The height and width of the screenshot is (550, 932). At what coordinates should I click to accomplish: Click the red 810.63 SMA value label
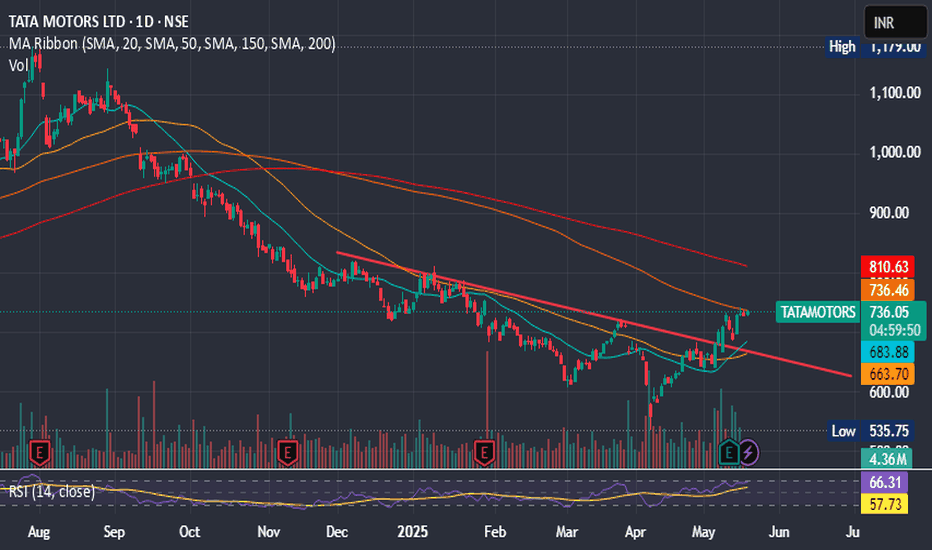[888, 267]
